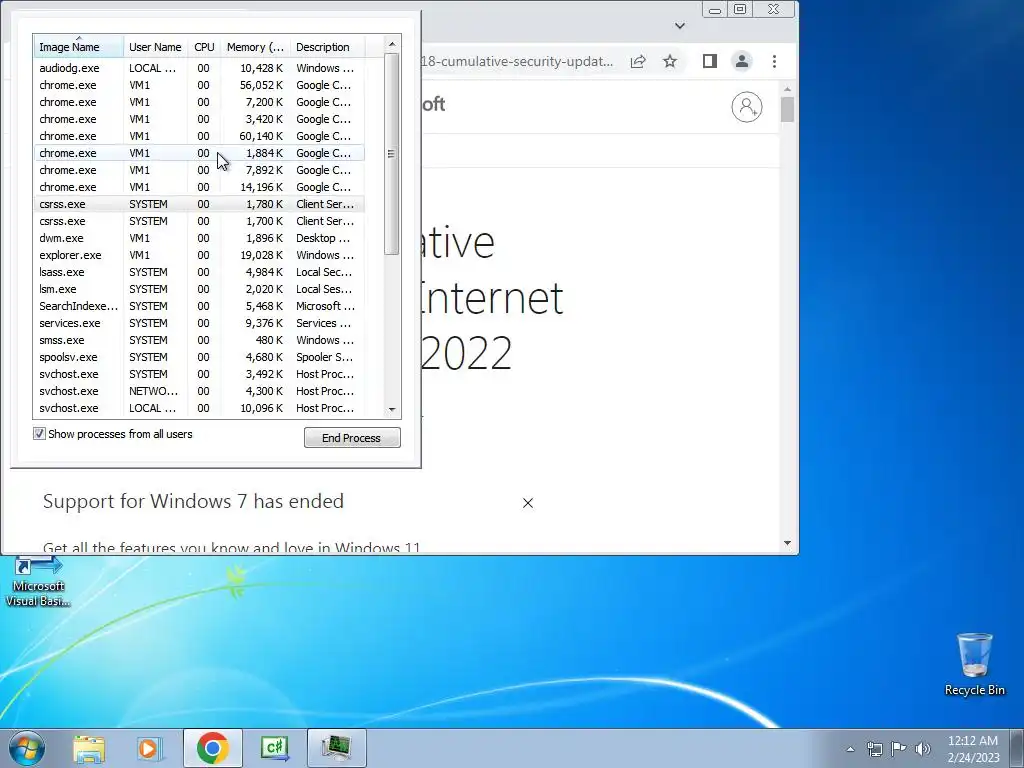The image size is (1024, 768).
Task: Select the smss.exe process
Action: (199, 340)
